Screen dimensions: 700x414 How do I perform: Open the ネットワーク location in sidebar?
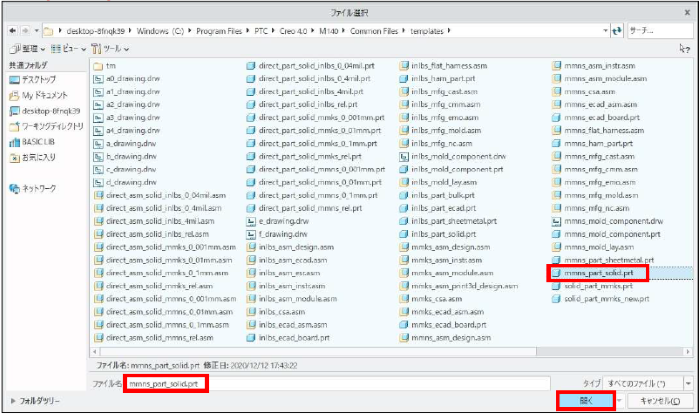coord(40,188)
